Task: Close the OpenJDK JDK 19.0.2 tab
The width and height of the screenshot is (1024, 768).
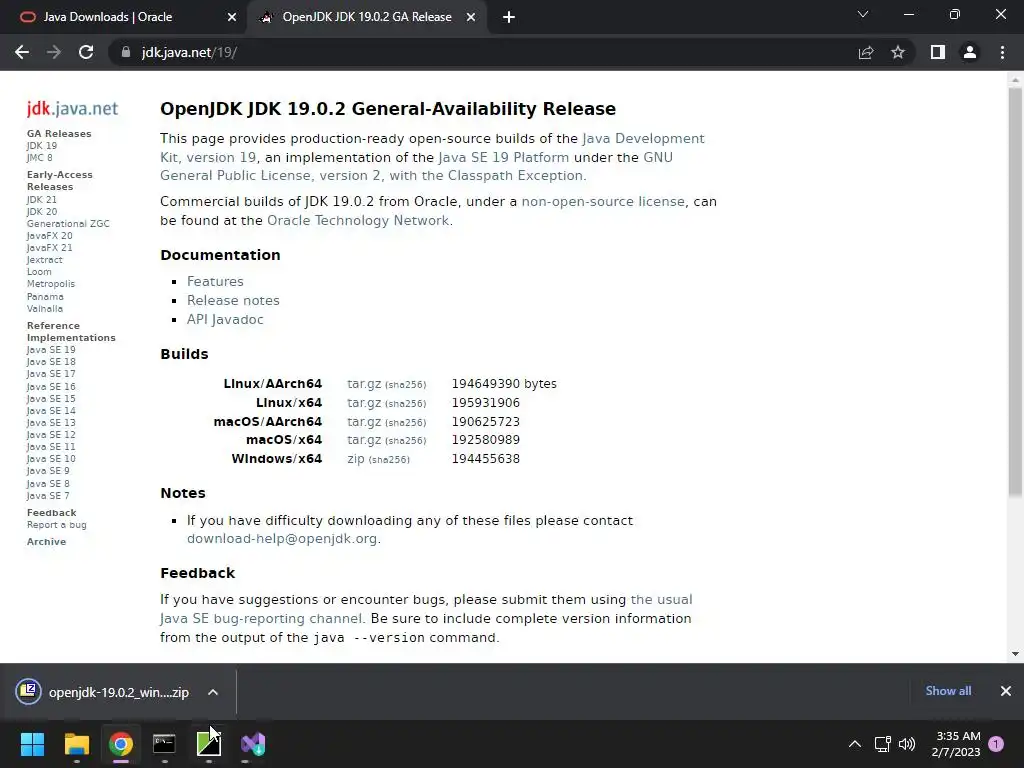Action: click(471, 18)
